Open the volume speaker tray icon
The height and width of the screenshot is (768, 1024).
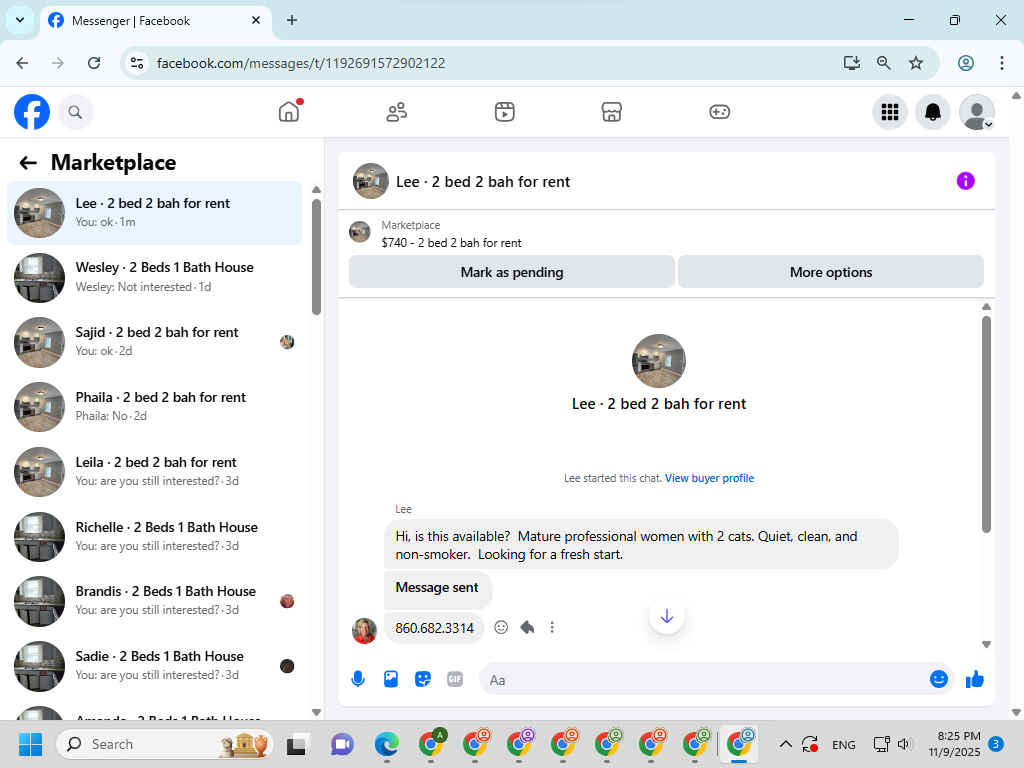904,744
